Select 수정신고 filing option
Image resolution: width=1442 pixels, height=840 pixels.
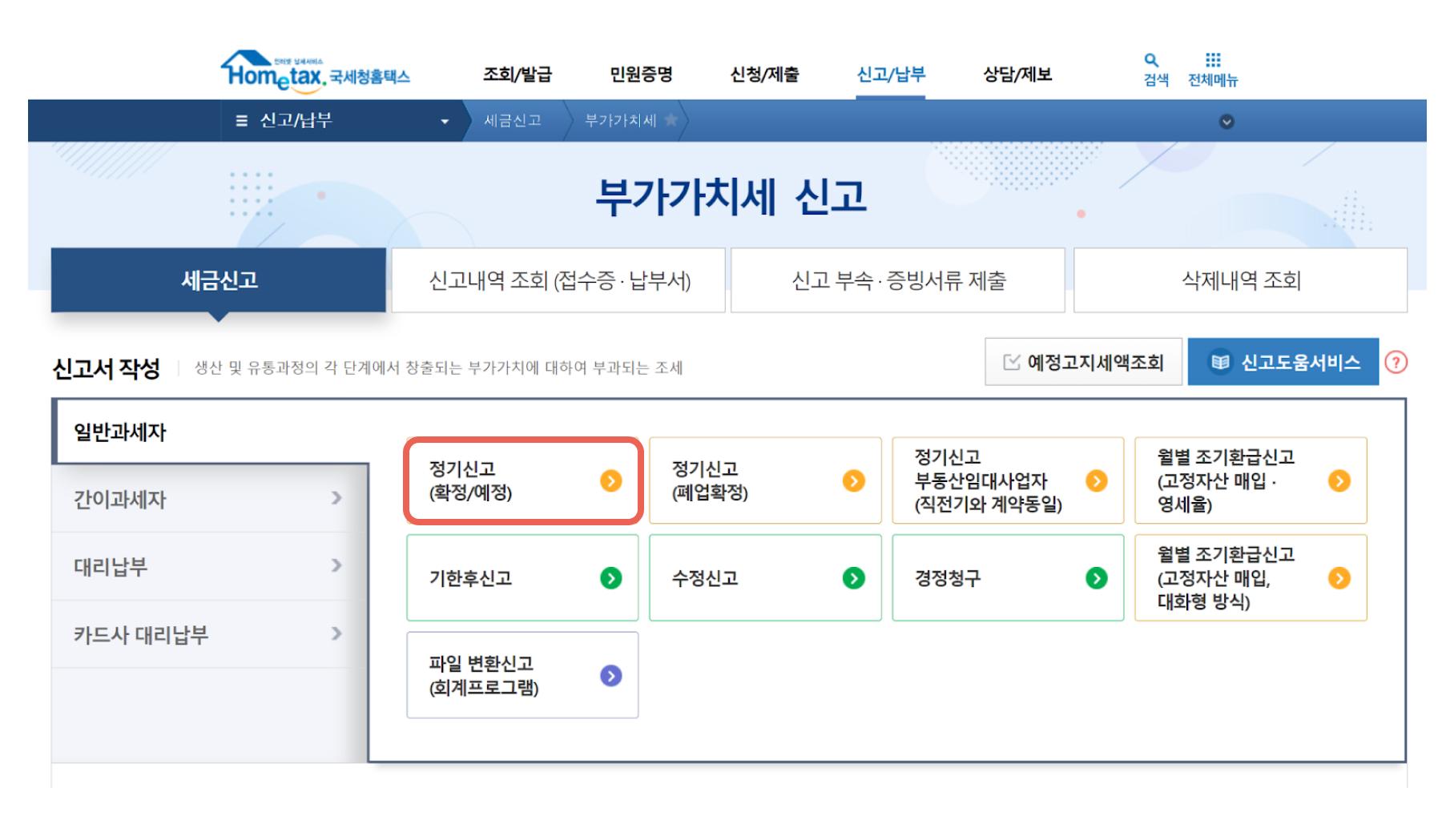tap(764, 578)
